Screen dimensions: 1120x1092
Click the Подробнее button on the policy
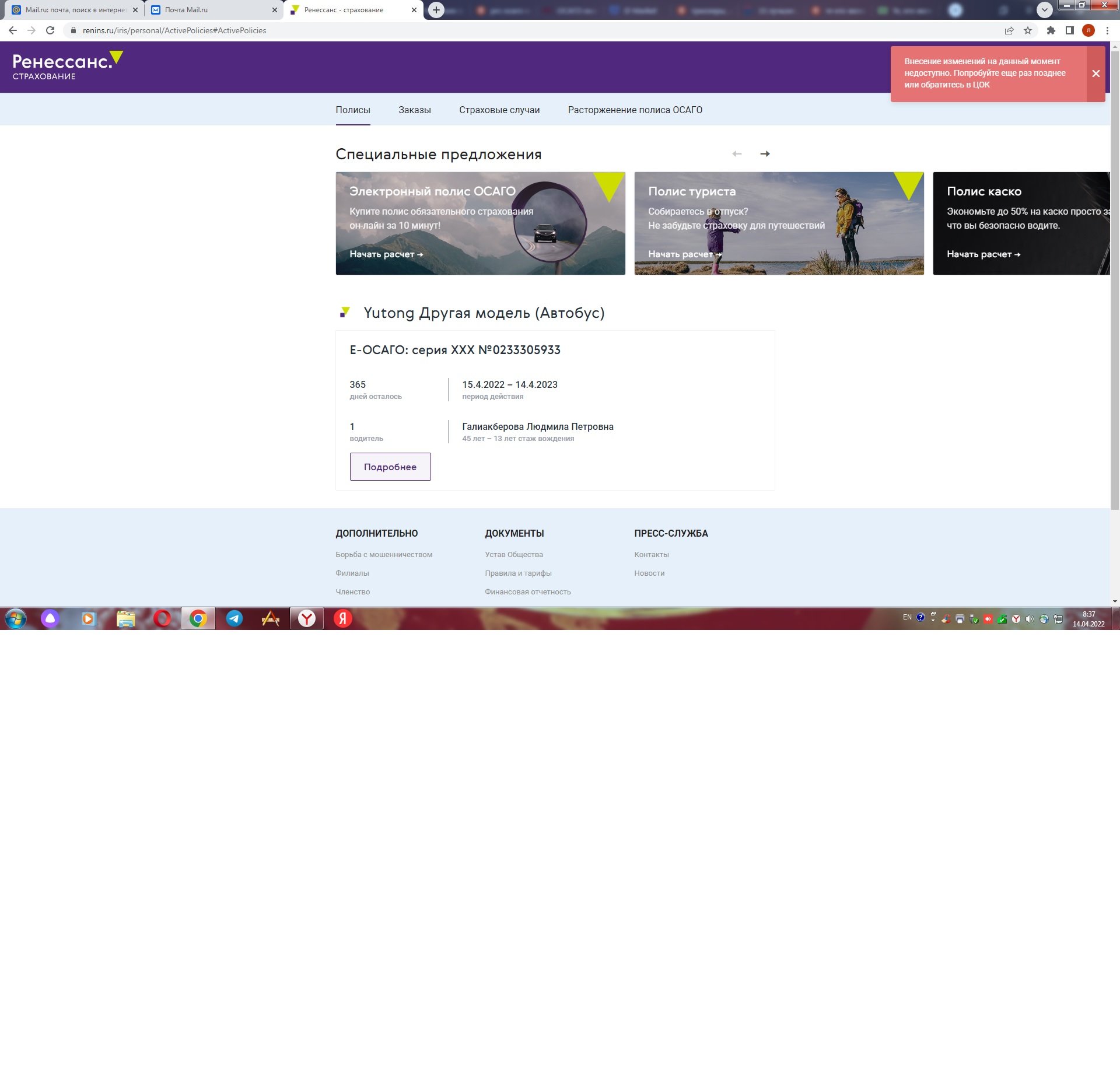tap(390, 467)
